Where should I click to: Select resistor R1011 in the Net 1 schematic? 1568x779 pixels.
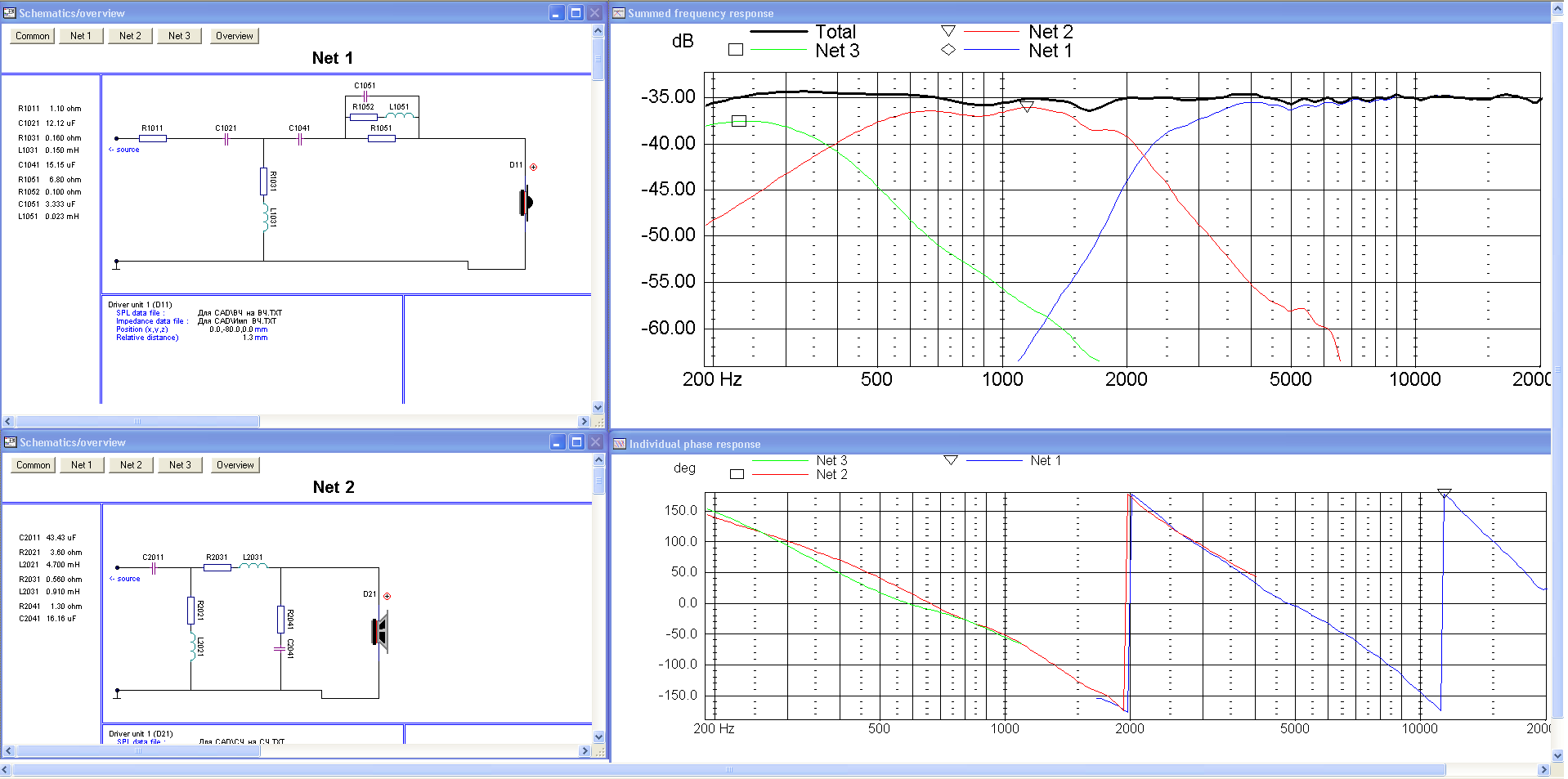[x=153, y=138]
